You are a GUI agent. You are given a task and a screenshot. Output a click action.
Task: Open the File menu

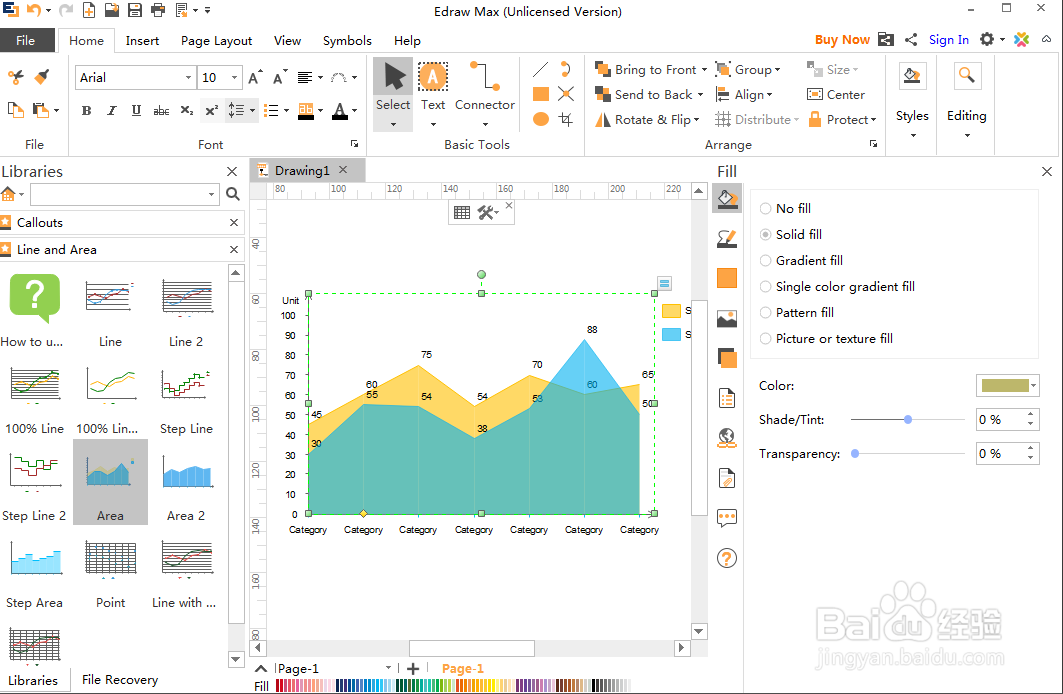pyautogui.click(x=26, y=41)
